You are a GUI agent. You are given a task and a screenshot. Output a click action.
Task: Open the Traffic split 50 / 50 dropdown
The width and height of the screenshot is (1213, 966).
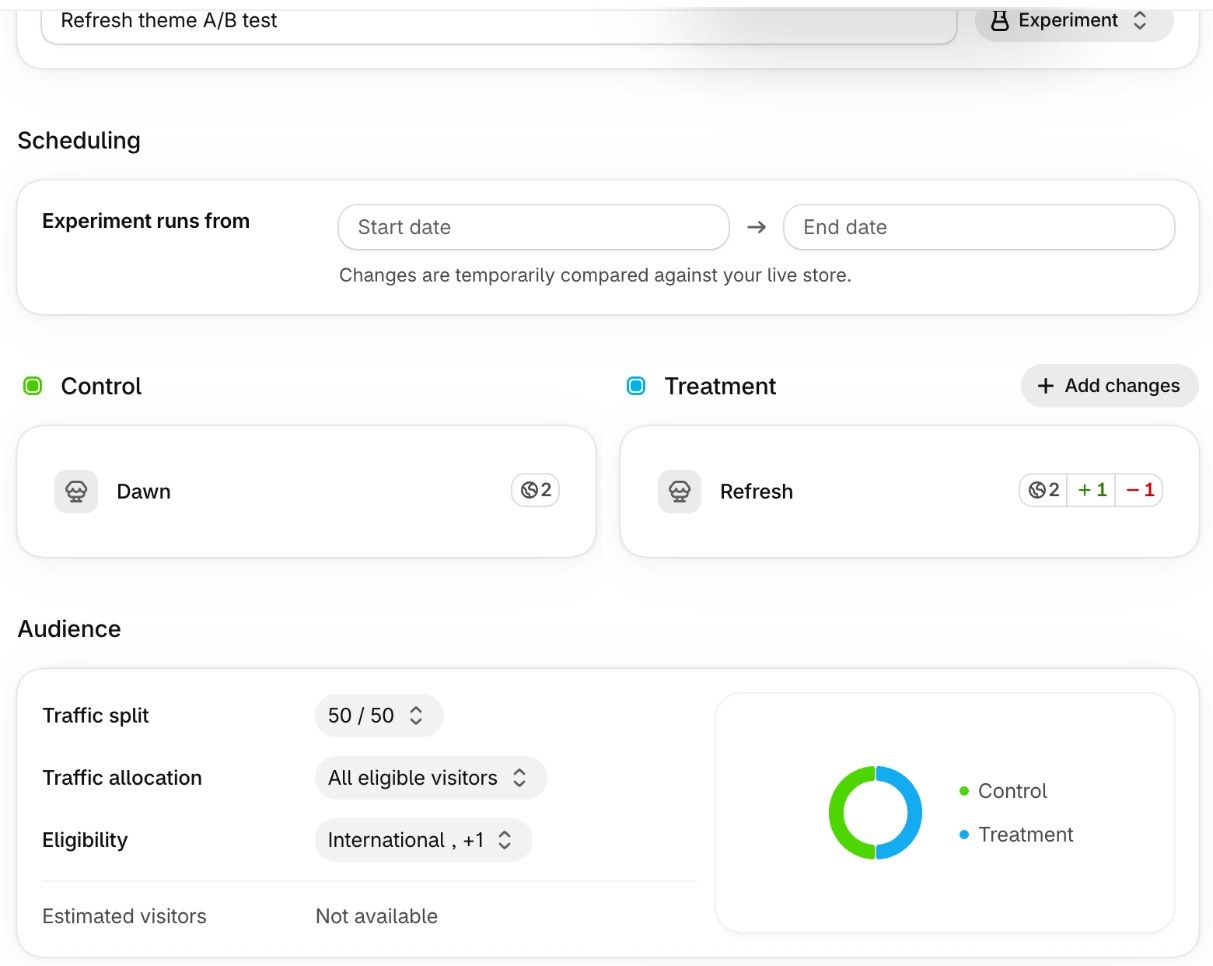coord(379,716)
